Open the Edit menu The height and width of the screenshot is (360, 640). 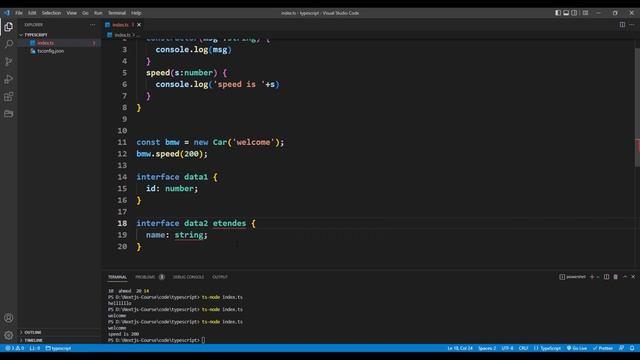click(32, 13)
